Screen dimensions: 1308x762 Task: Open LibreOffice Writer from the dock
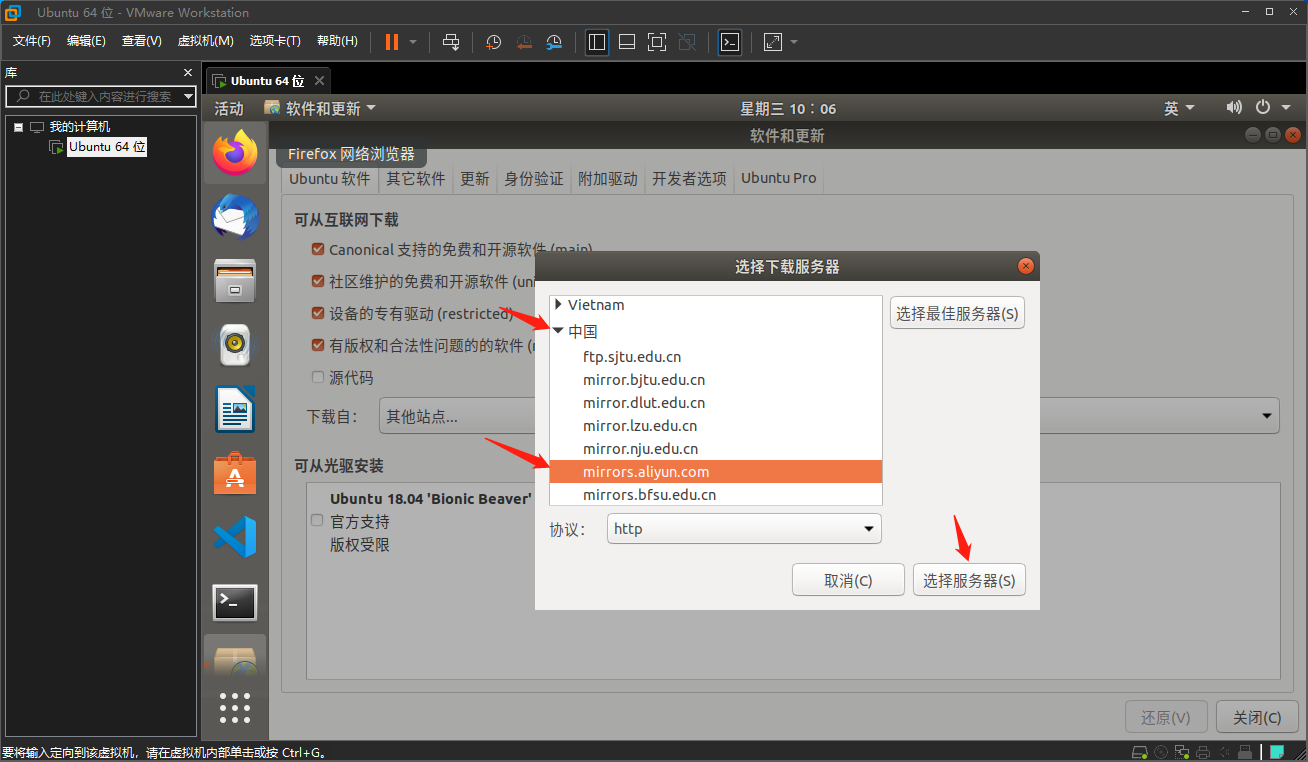click(x=235, y=409)
